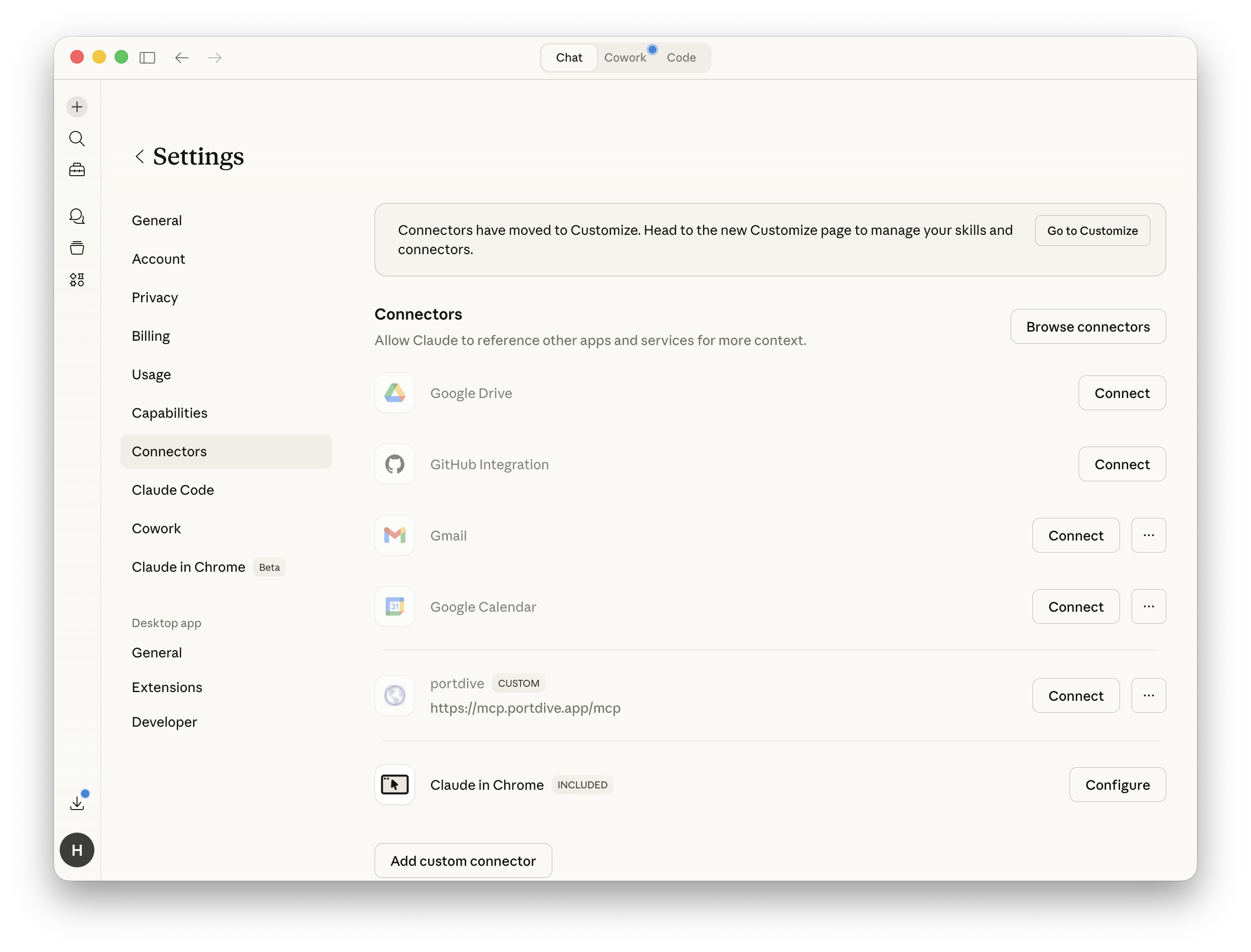Connect the portdive custom connector

click(x=1075, y=695)
